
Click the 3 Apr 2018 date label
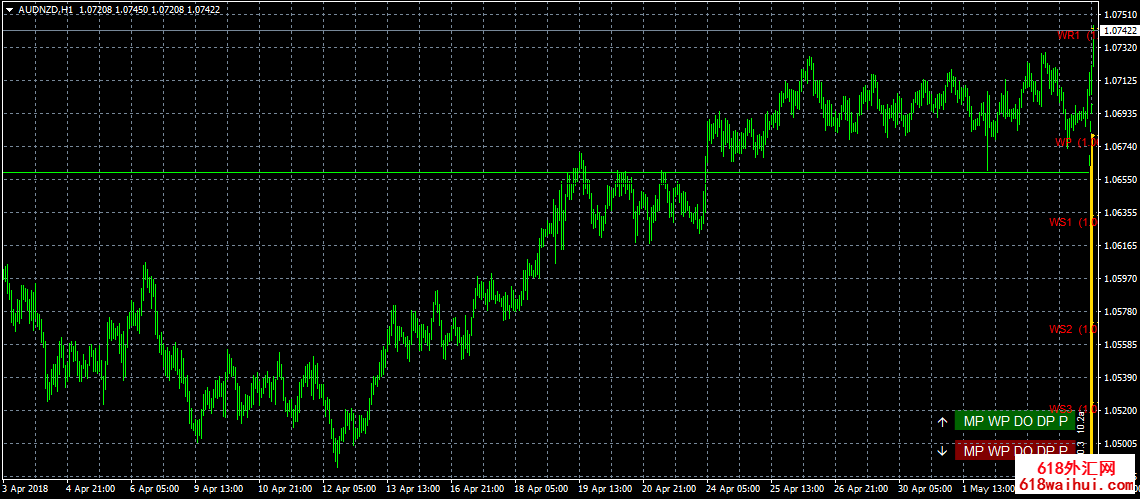click(26, 490)
